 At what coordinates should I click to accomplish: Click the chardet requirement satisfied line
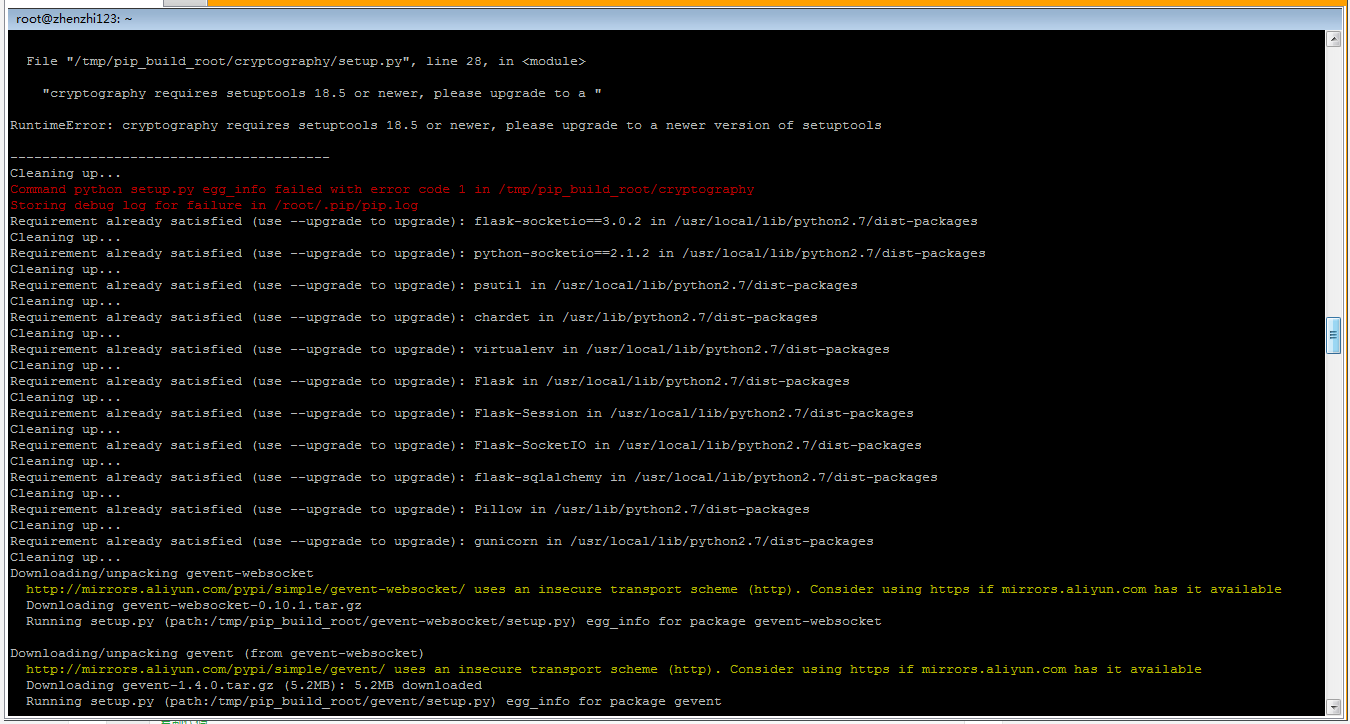pos(414,318)
